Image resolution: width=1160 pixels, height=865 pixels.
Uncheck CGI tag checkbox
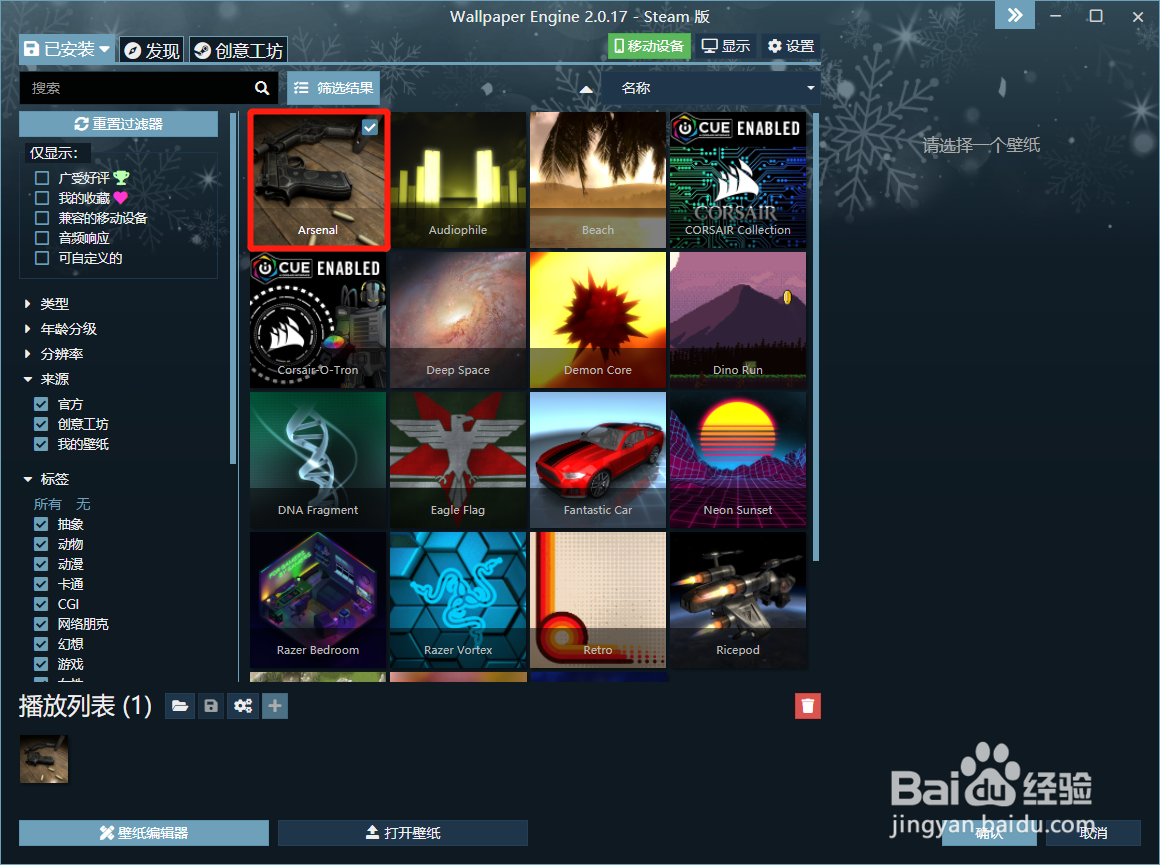tap(41, 604)
